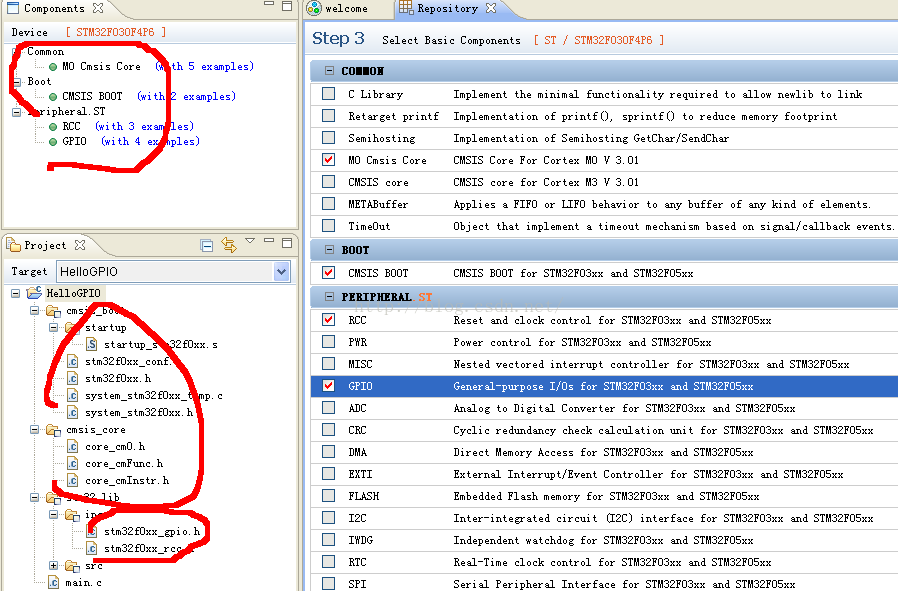Click the GPIO green status icon in the Components tree
Viewport: 898px width, 591px height.
pos(53,141)
